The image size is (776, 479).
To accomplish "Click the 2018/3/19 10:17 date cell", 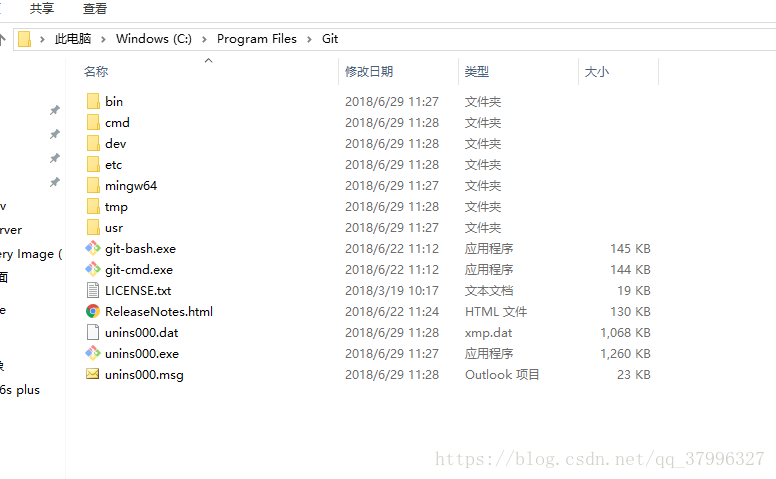I will (392, 291).
